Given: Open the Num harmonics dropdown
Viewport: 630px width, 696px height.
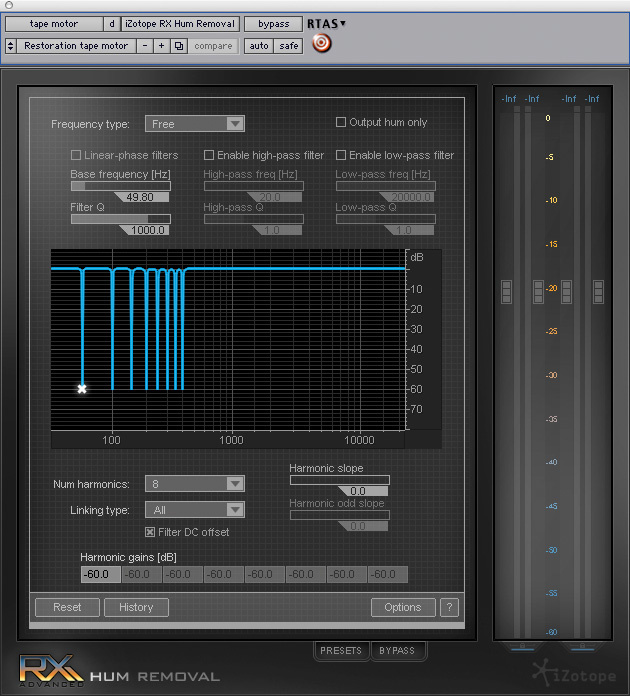Looking at the screenshot, I should point(194,483).
